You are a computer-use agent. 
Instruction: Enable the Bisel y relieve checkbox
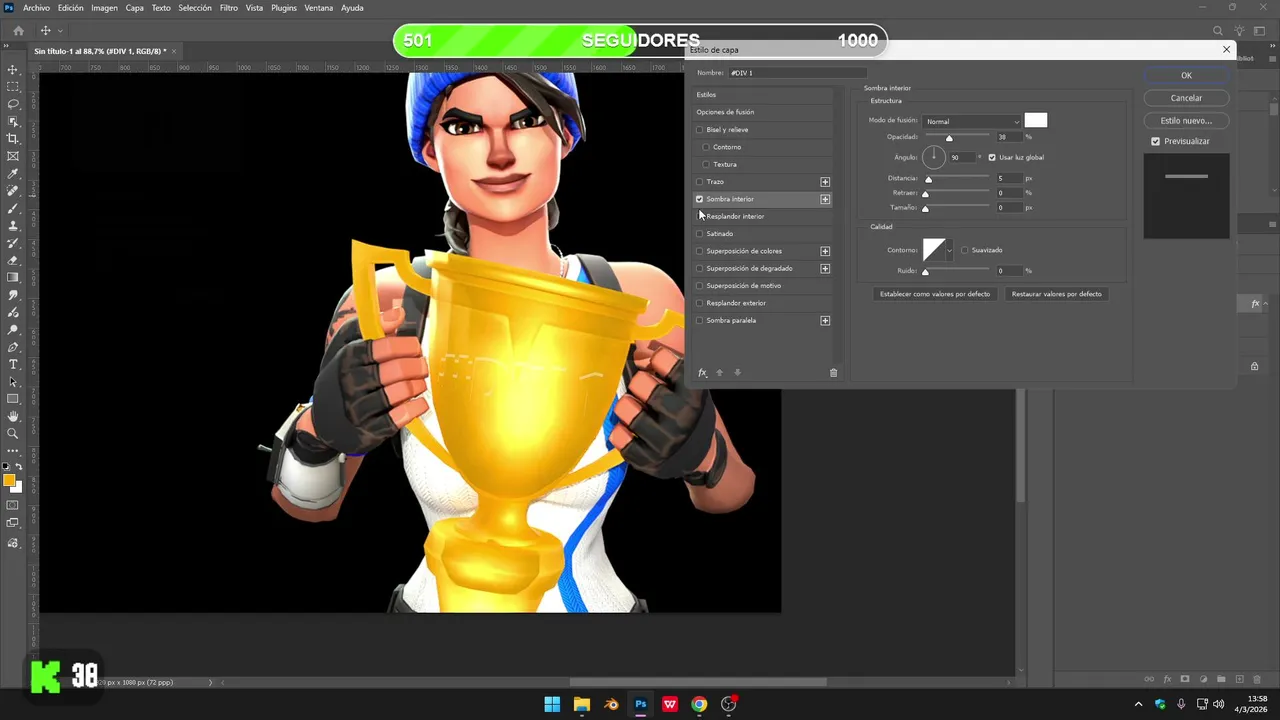point(700,130)
